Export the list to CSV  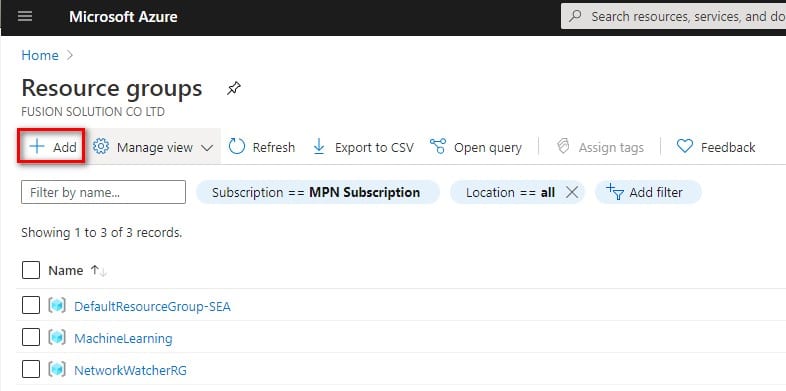point(363,147)
